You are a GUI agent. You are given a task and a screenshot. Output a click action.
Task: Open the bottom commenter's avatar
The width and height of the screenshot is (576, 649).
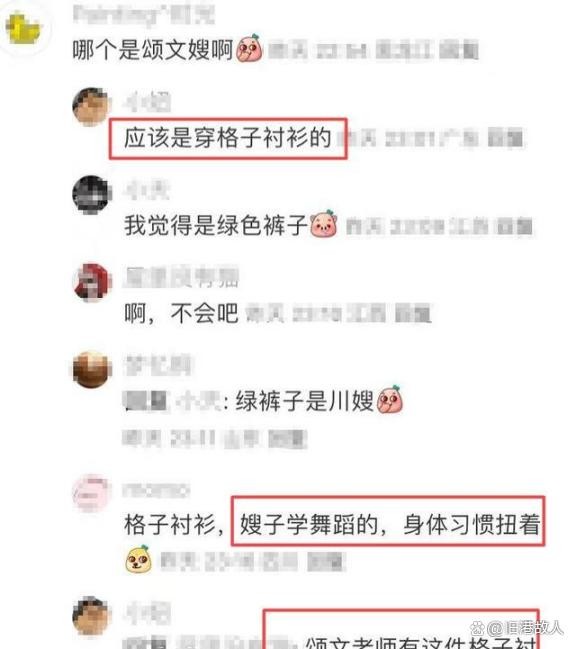92,615
